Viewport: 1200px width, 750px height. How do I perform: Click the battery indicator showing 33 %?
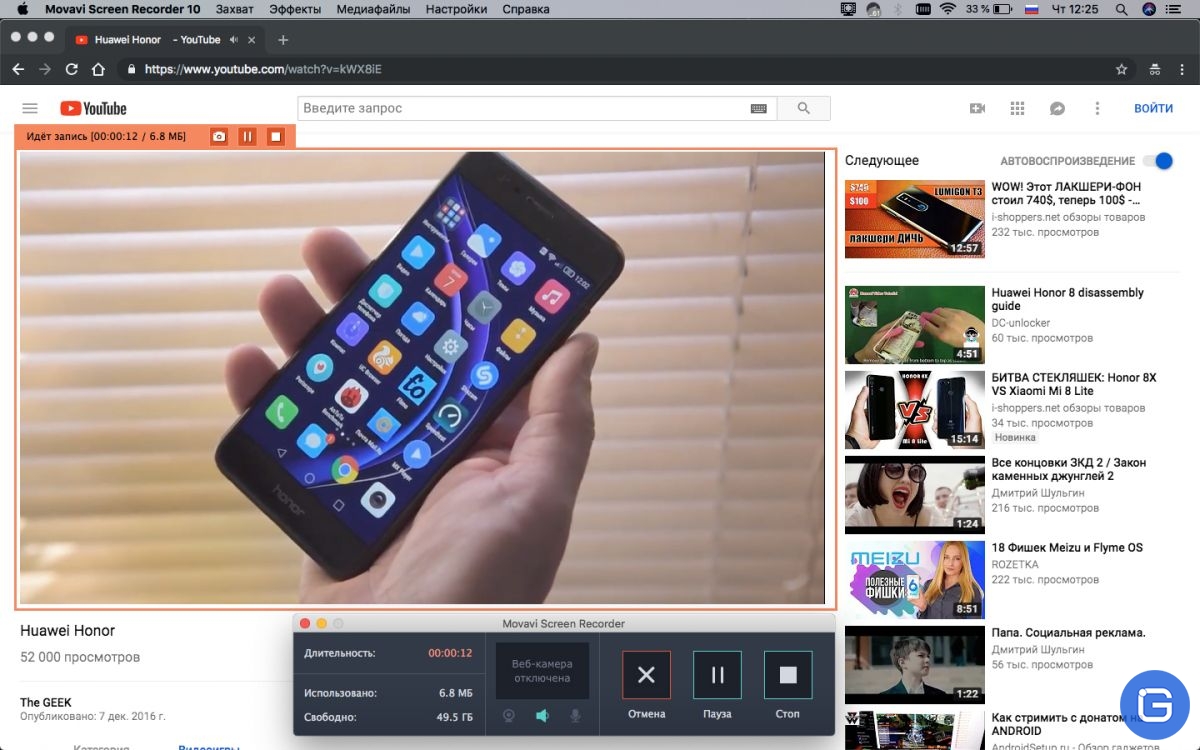coord(988,9)
